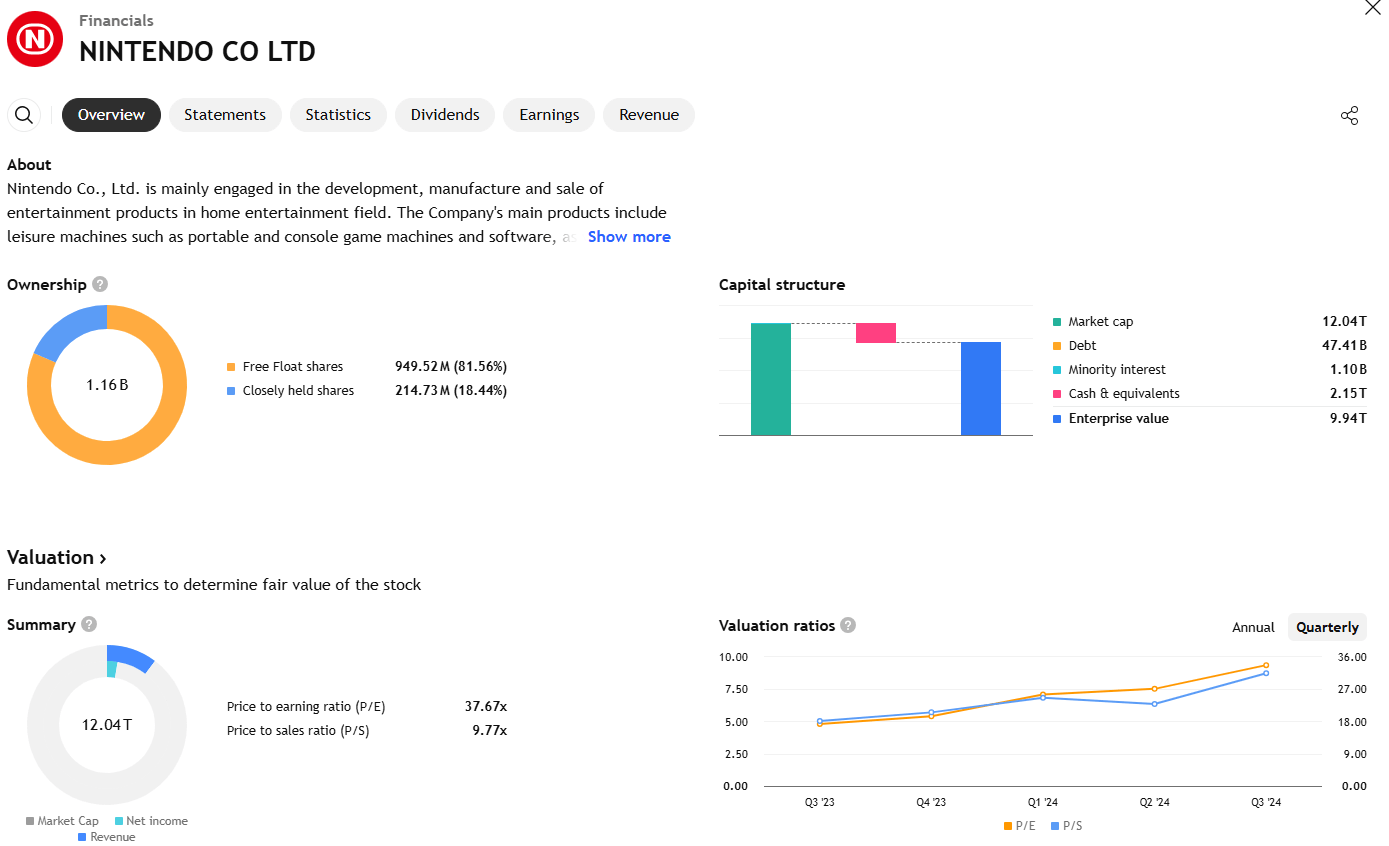Click the Debt value 47.41B
Viewport: 1389px width, 846px height.
(x=1344, y=346)
